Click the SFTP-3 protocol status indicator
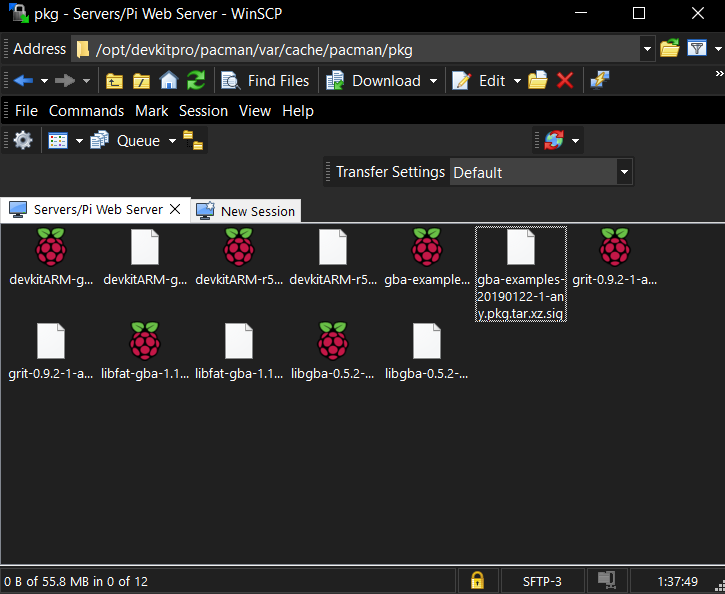The image size is (725, 594). pyautogui.click(x=542, y=581)
